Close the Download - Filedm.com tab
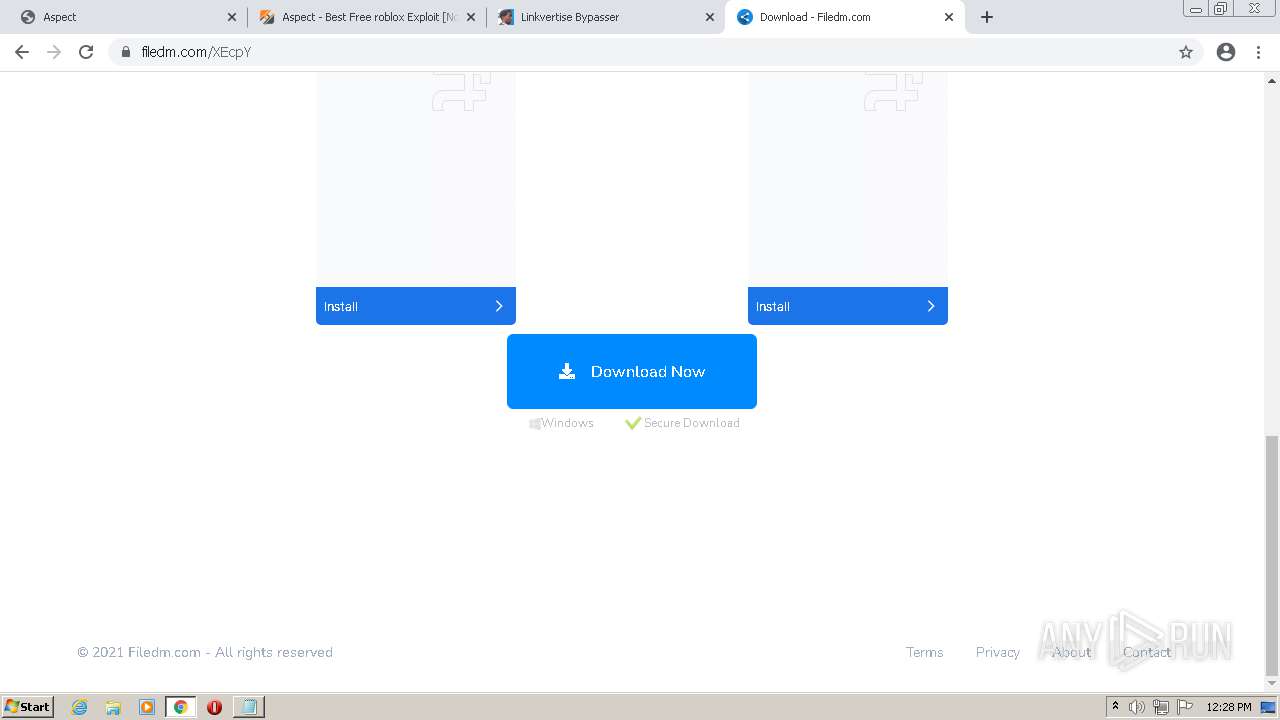Image resolution: width=1280 pixels, height=720 pixels. point(949,17)
